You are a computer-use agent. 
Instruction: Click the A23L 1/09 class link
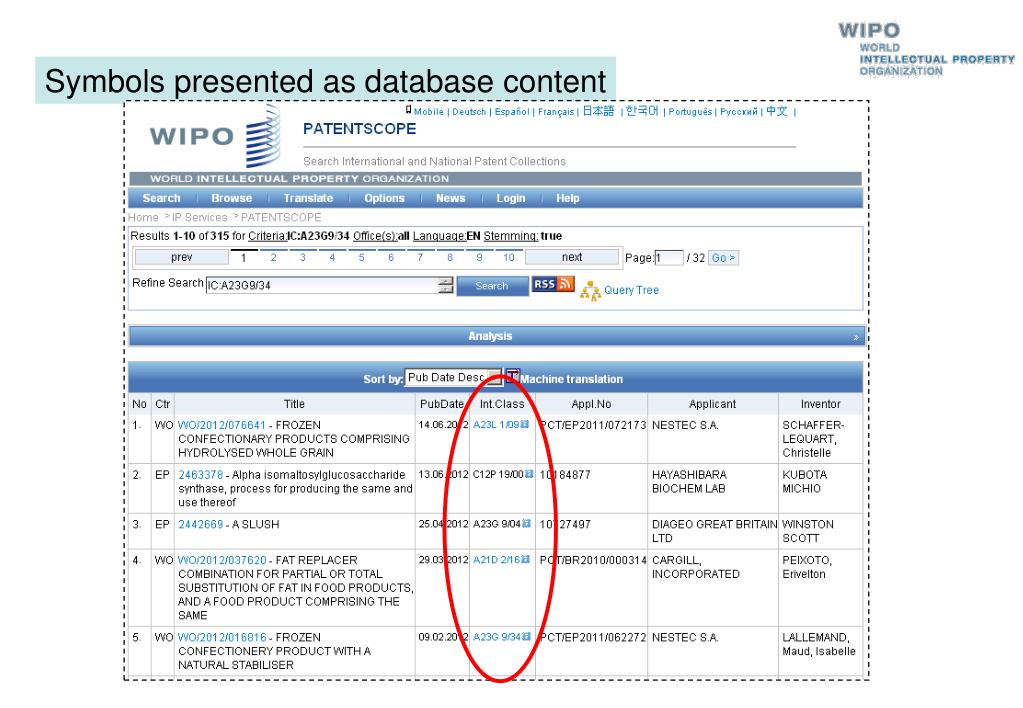496,425
